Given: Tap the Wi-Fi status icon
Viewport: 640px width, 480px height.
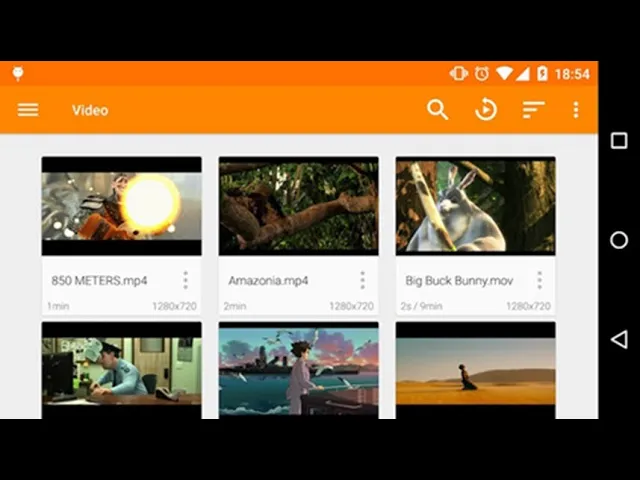Looking at the screenshot, I should tap(504, 74).
